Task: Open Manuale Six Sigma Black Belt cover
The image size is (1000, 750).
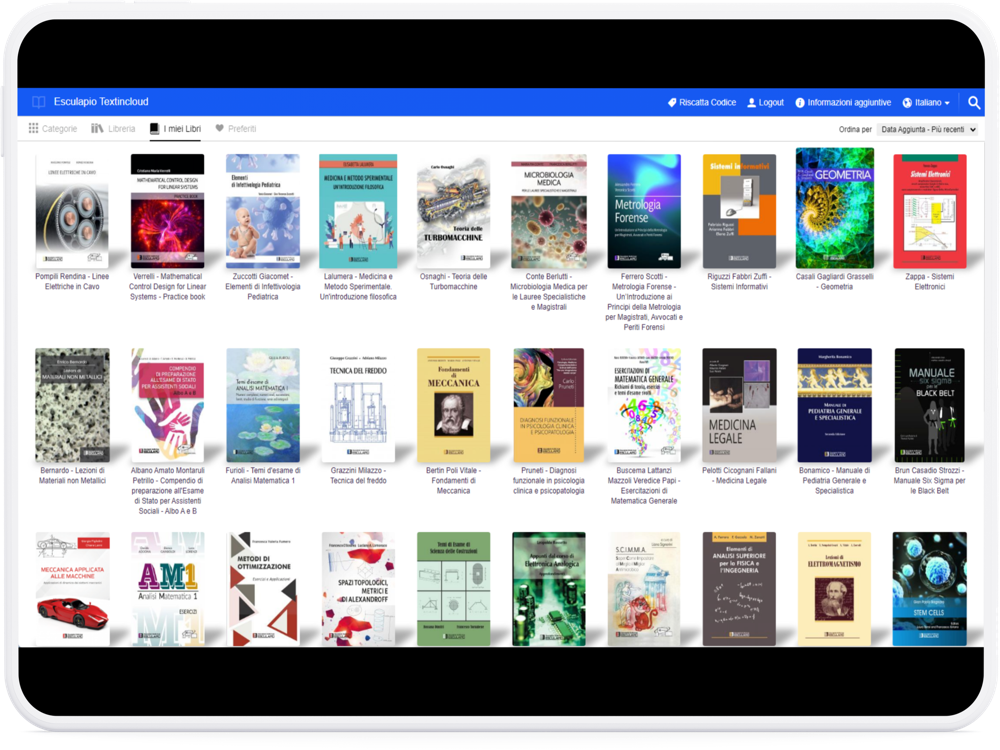Action: tap(930, 405)
